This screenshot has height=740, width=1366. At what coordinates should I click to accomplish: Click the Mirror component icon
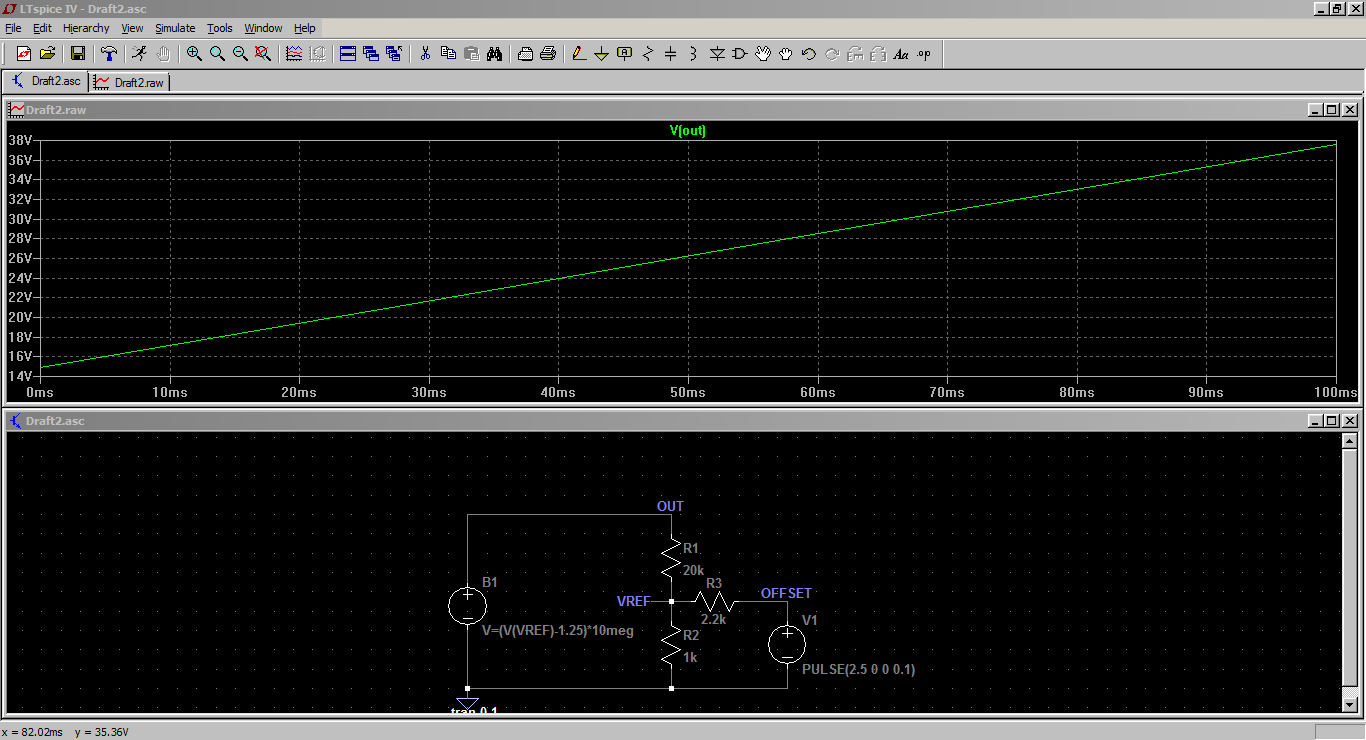point(878,54)
